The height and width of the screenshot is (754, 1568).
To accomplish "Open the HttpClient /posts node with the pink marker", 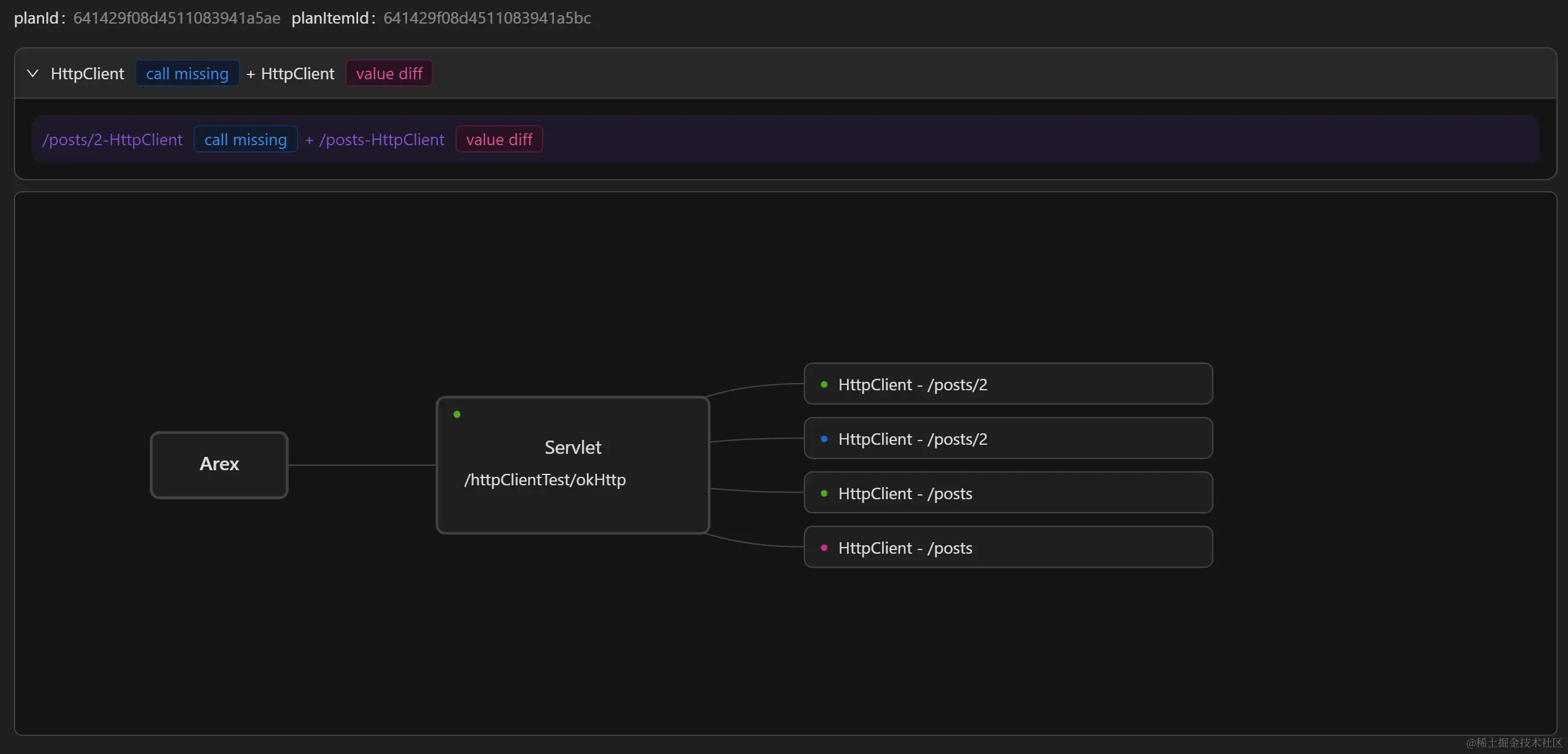I will 1007,548.
